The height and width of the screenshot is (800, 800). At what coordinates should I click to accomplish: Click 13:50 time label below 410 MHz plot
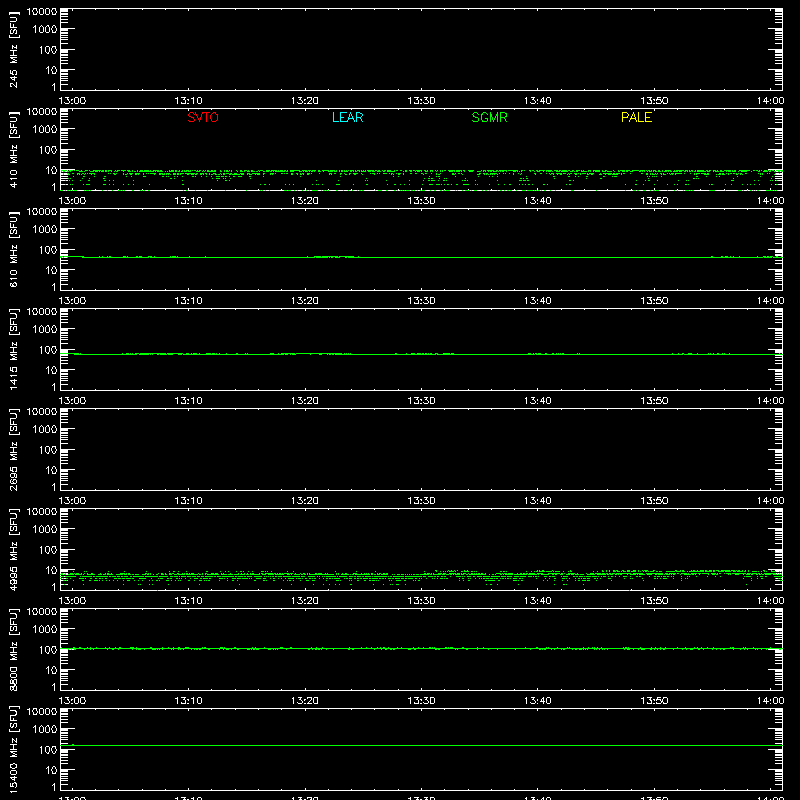coord(654,201)
